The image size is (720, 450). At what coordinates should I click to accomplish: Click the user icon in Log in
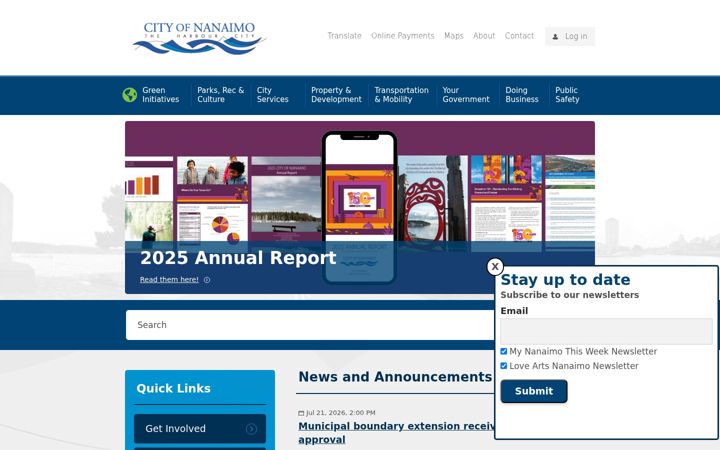click(x=555, y=37)
